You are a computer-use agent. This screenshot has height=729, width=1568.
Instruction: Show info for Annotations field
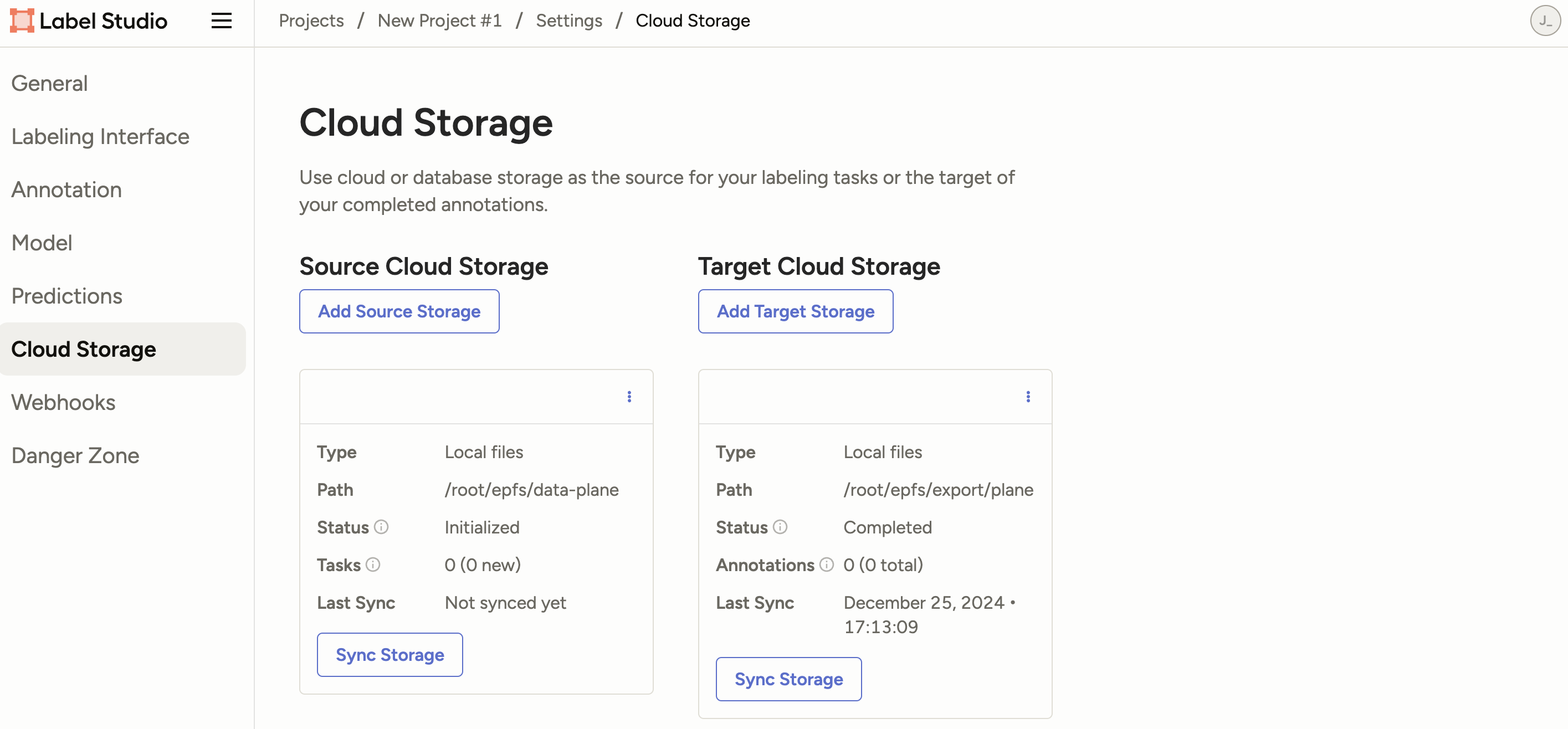826,564
